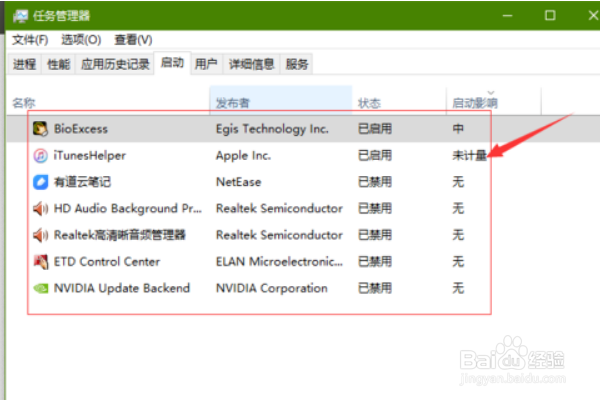Image resolution: width=600 pixels, height=400 pixels.
Task: Click the HD Audio Background speaker icon
Action: tap(40, 209)
